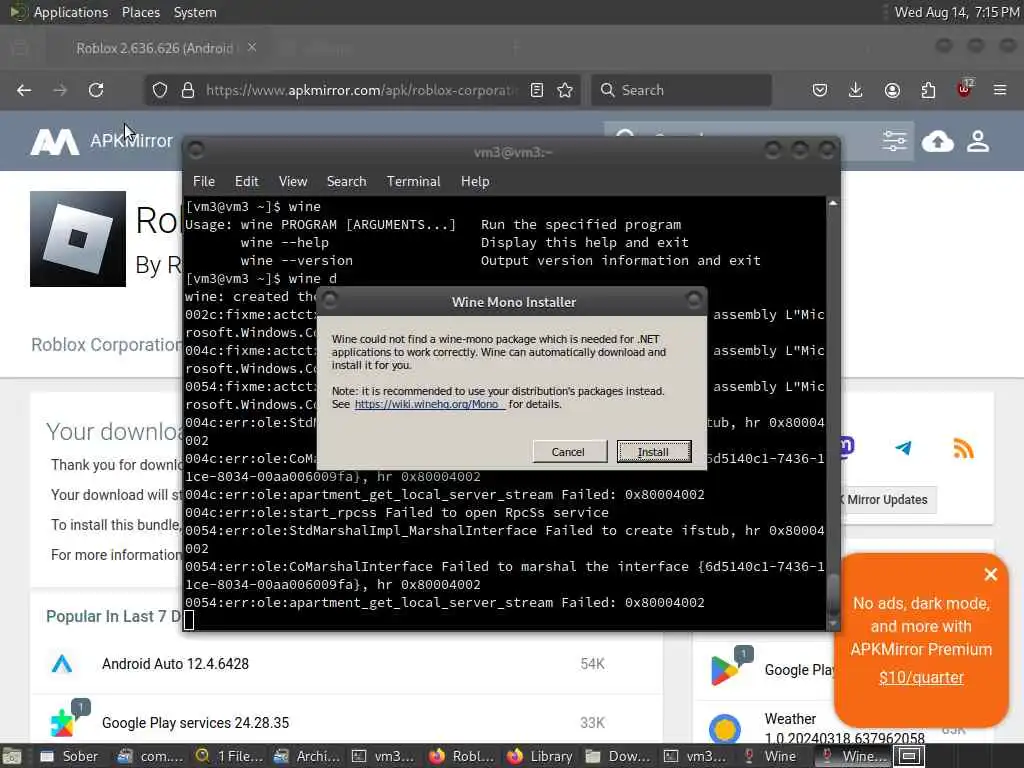The image size is (1024, 768).
Task: Switch to the 1 File... taskbar window
Action: coord(229,756)
